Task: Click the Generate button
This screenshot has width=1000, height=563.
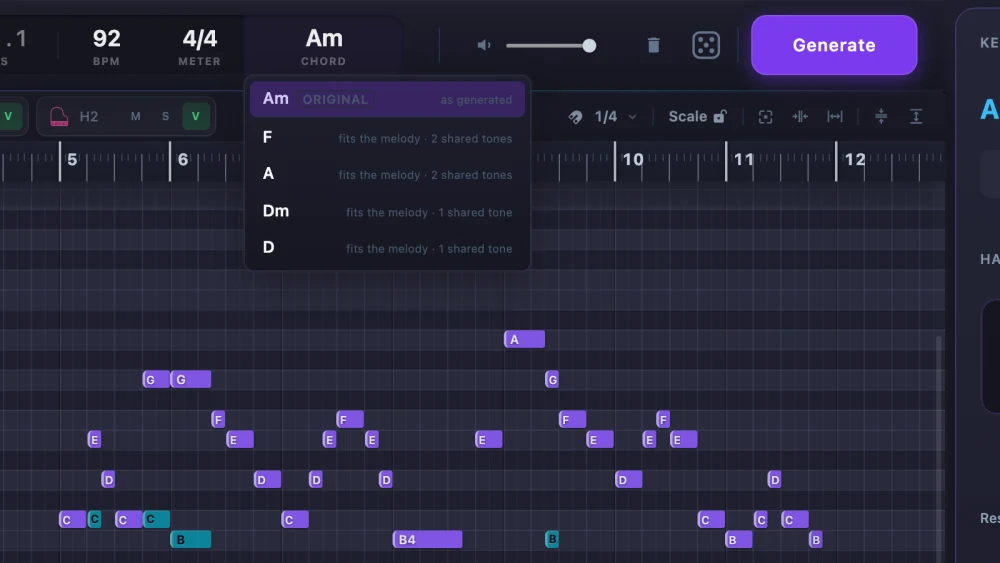Action: 834,45
